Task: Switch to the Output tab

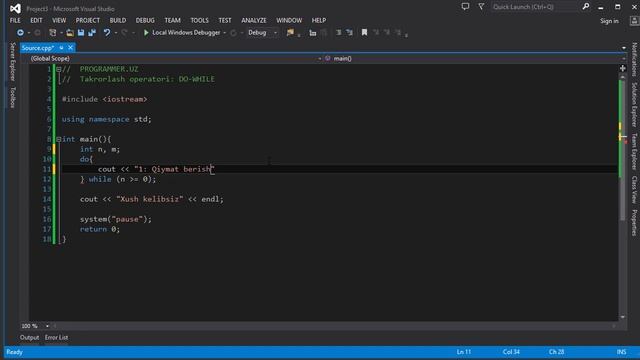Action: click(29, 338)
